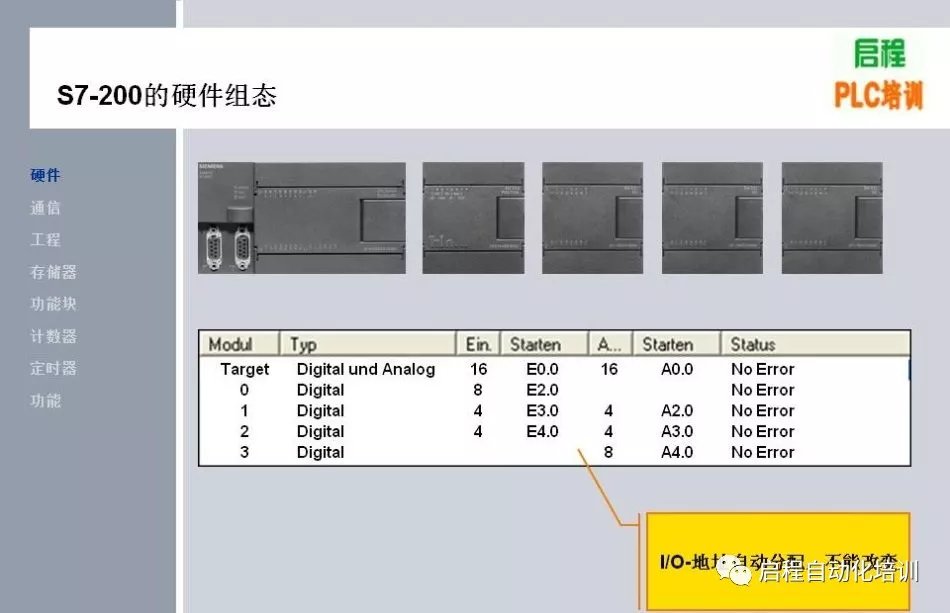Image resolution: width=950 pixels, height=613 pixels.
Task: Select 定时器 from the sidebar
Action: pos(53,368)
